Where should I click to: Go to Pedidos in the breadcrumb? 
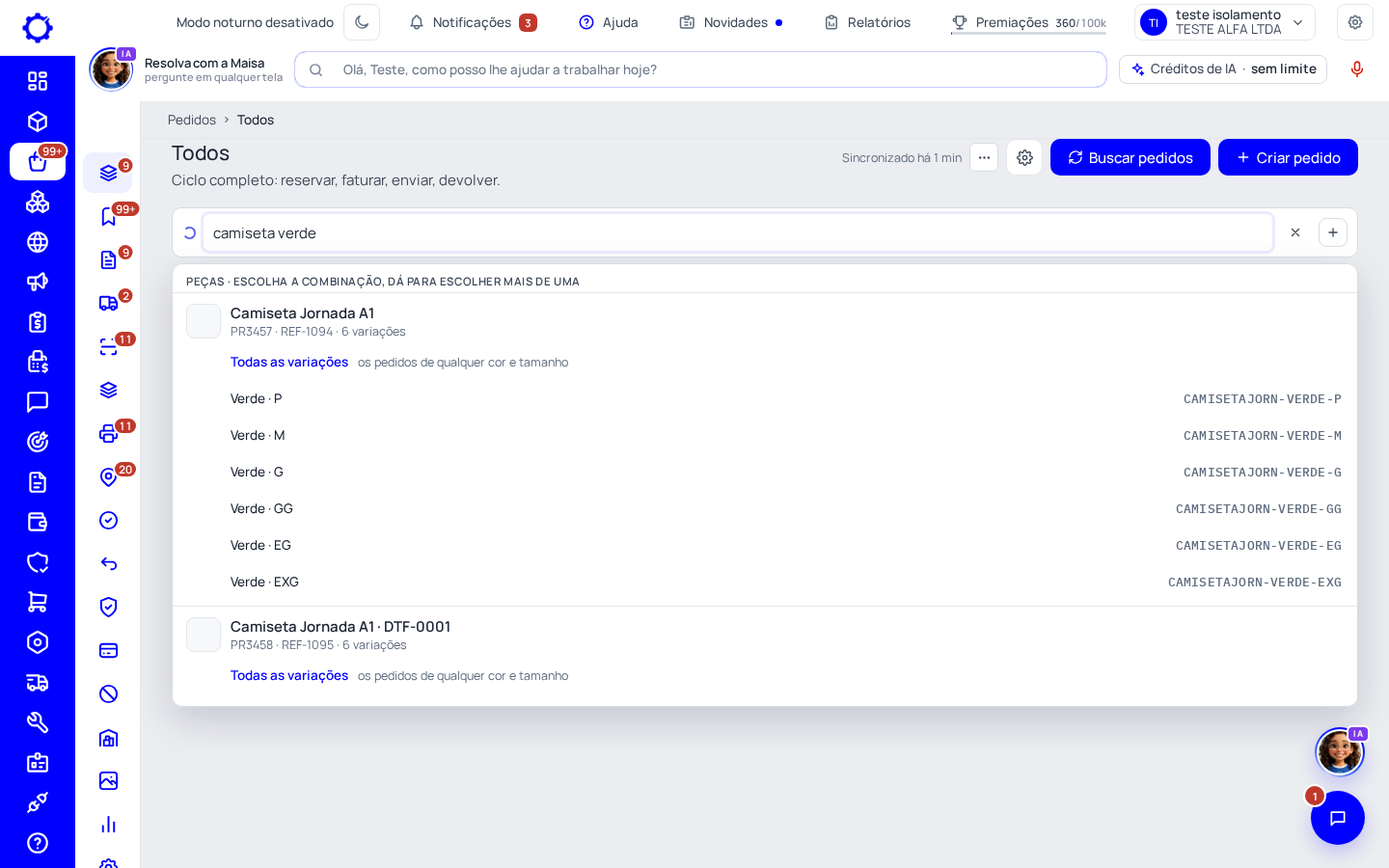point(192,120)
